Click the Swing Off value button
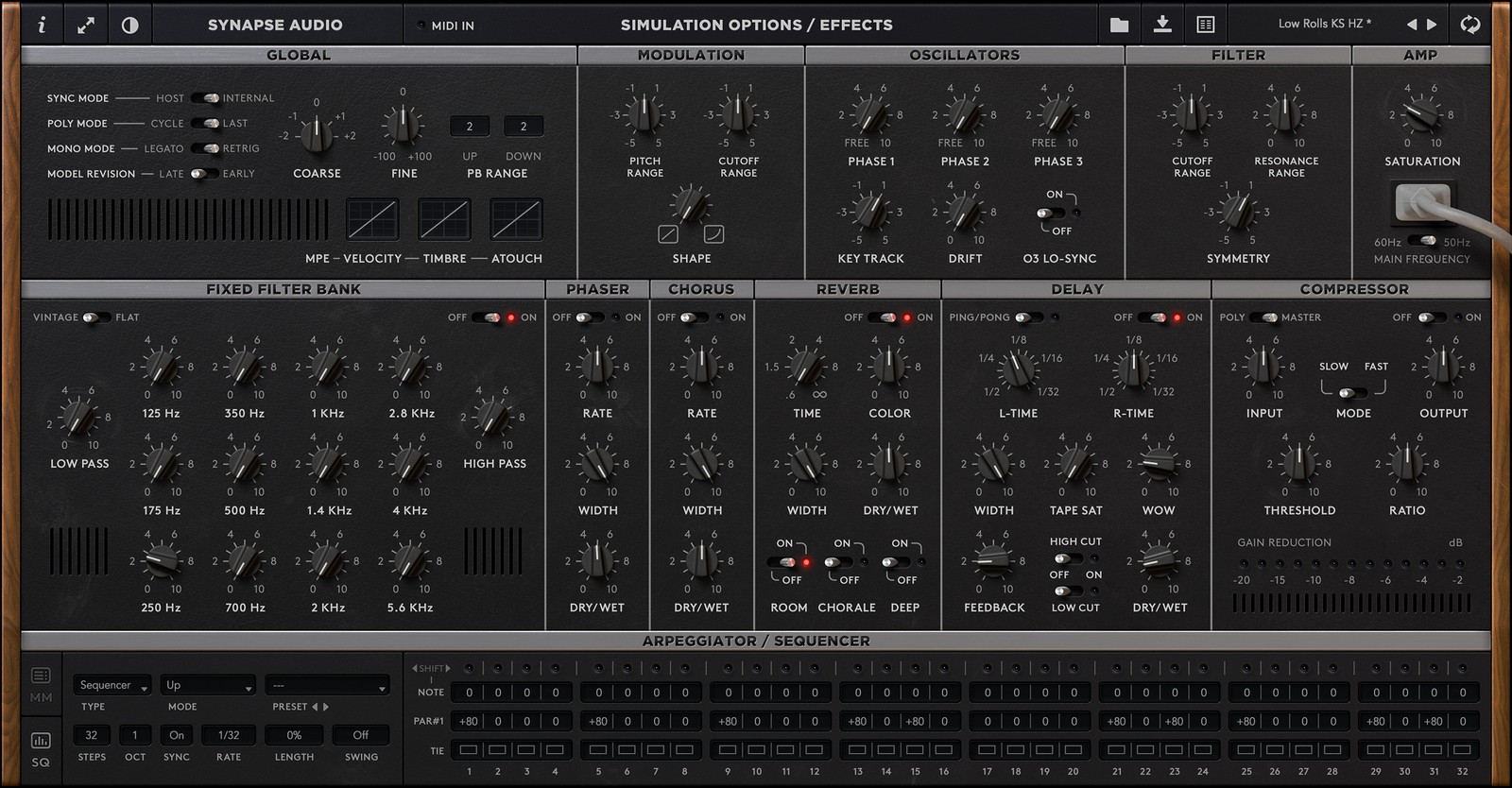The width and height of the screenshot is (1512, 788). tap(361, 735)
